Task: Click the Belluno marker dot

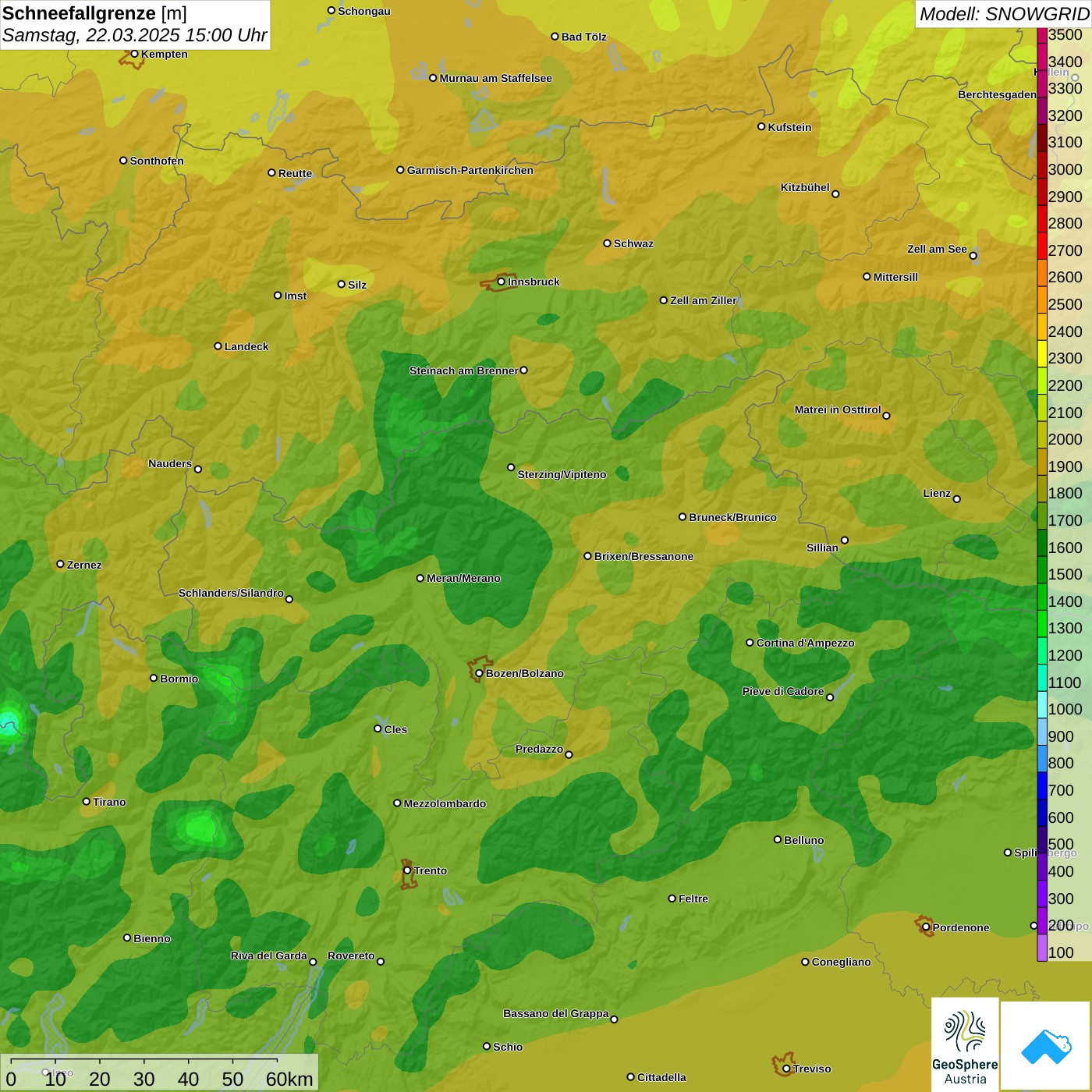Action: coord(777,839)
